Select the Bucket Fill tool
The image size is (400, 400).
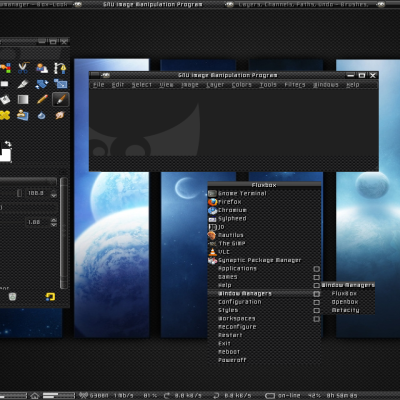[5, 99]
